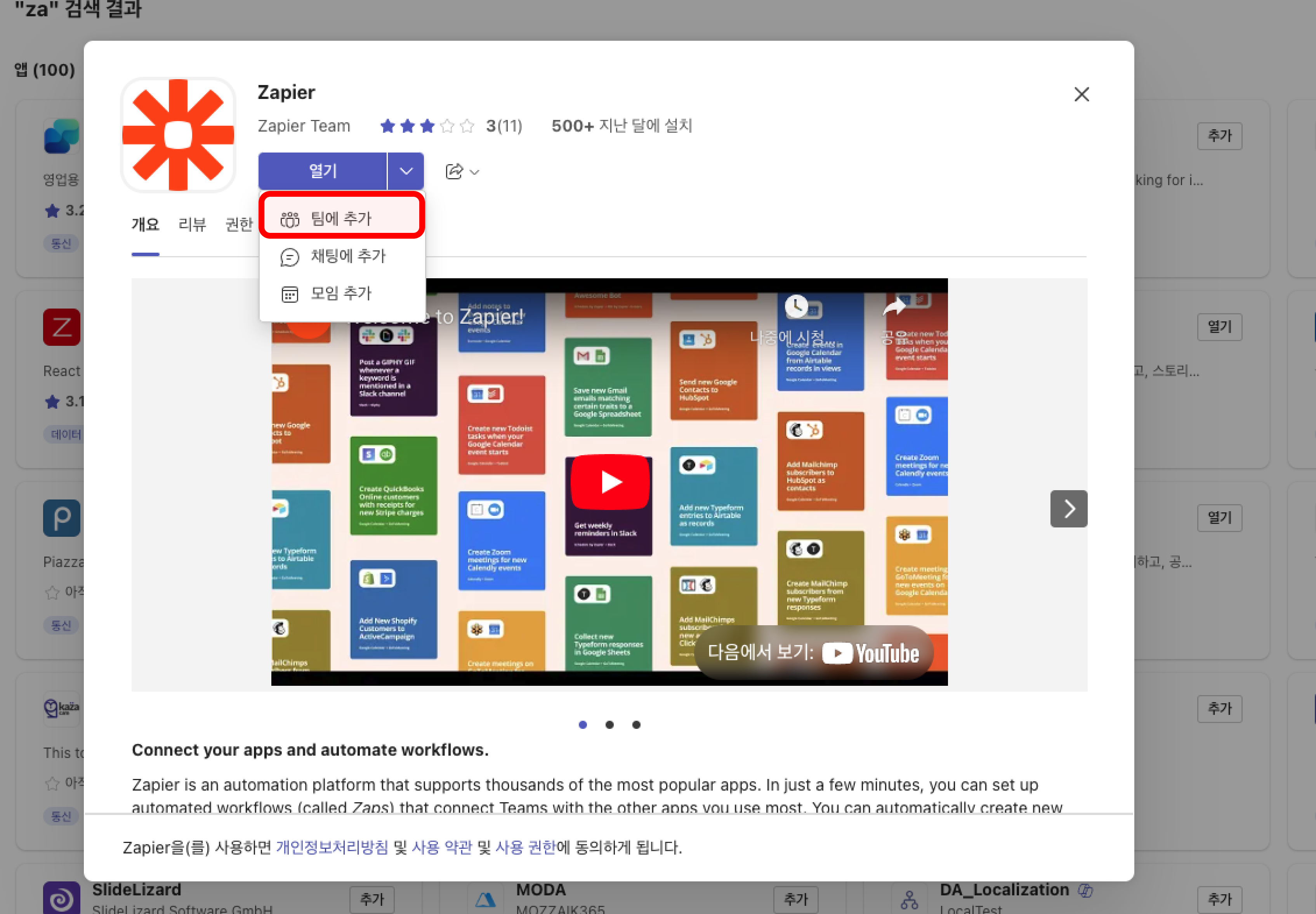Click the Zapier app logo icon

click(x=178, y=135)
